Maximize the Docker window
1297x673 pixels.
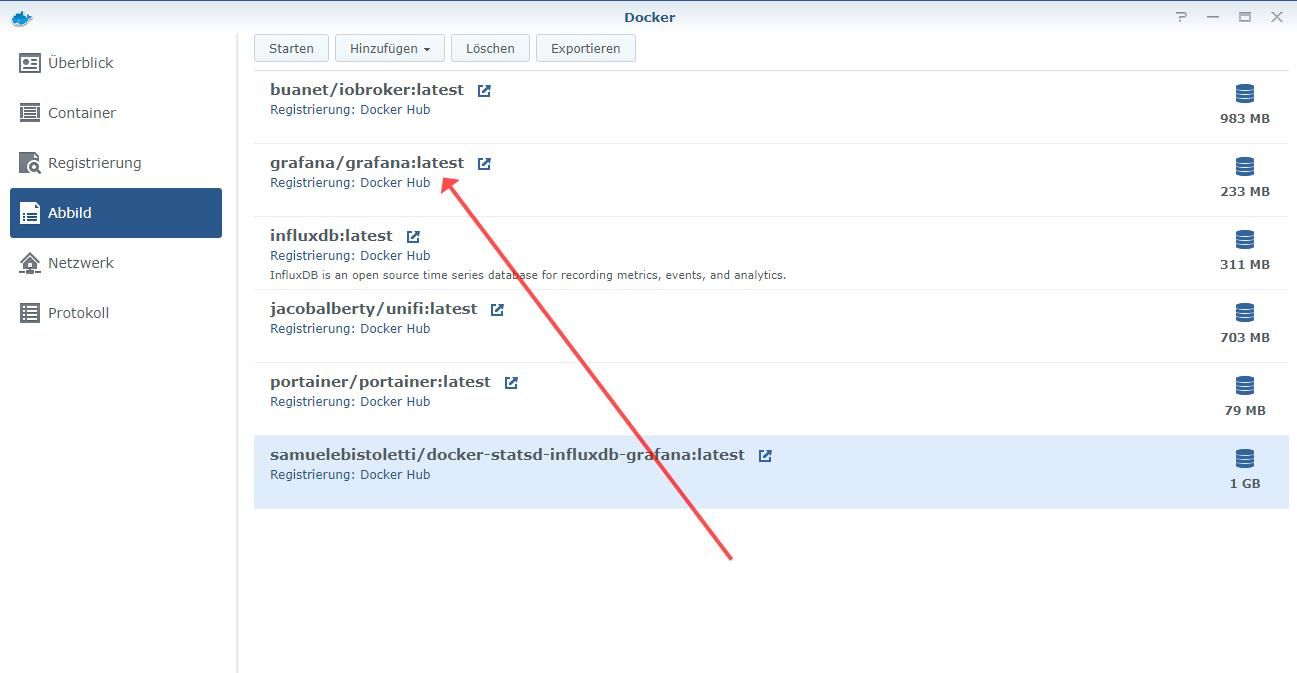(x=1245, y=17)
